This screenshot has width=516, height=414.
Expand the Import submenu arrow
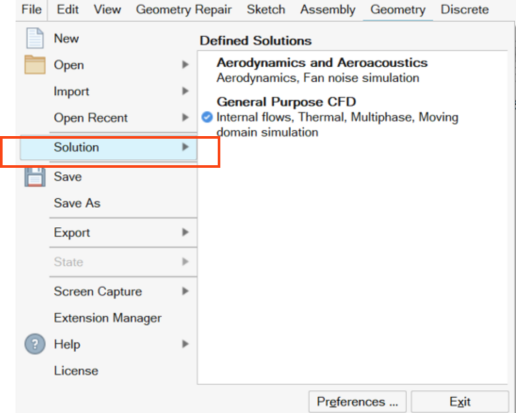coord(185,91)
